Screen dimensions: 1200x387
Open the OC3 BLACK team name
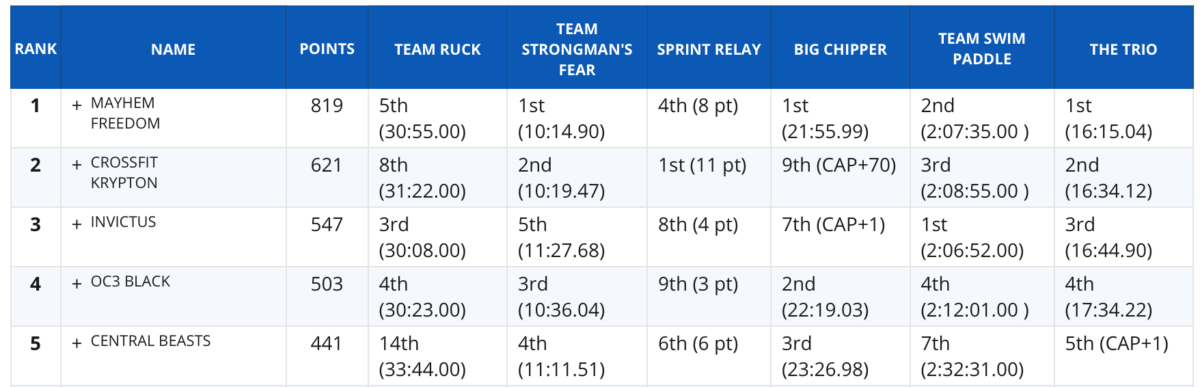click(130, 282)
